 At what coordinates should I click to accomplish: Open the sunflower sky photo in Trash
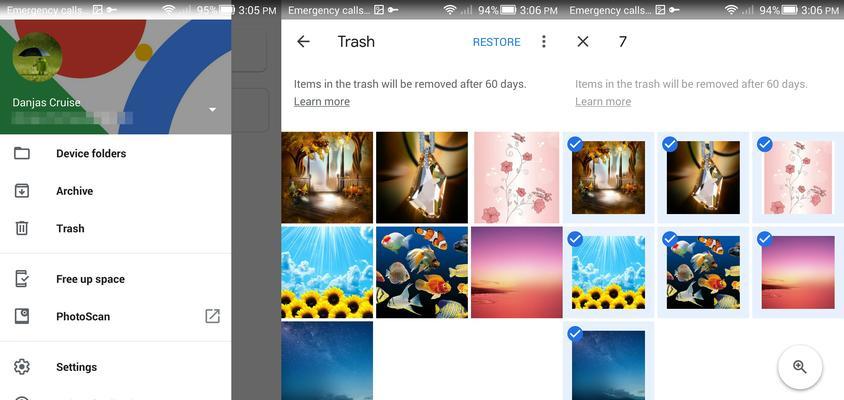click(x=327, y=272)
